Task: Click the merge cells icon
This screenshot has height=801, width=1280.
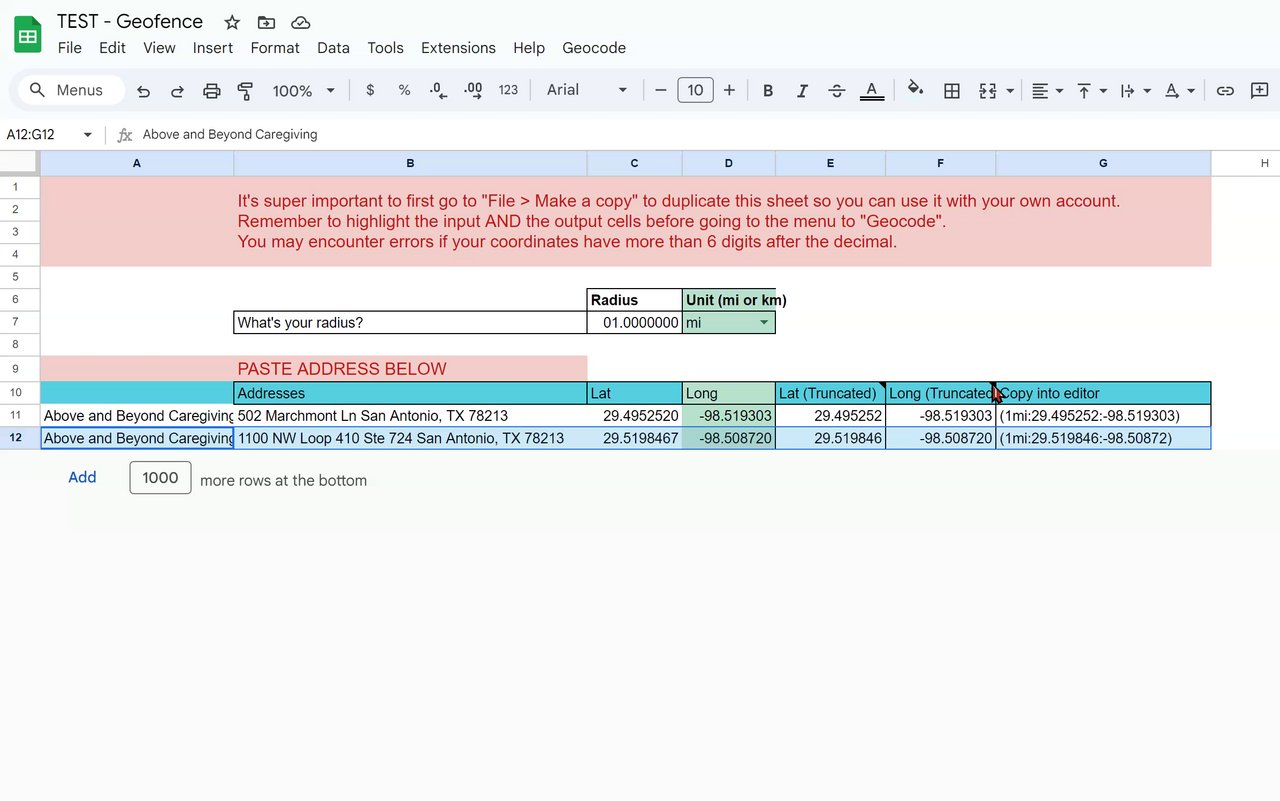Action: (988, 90)
